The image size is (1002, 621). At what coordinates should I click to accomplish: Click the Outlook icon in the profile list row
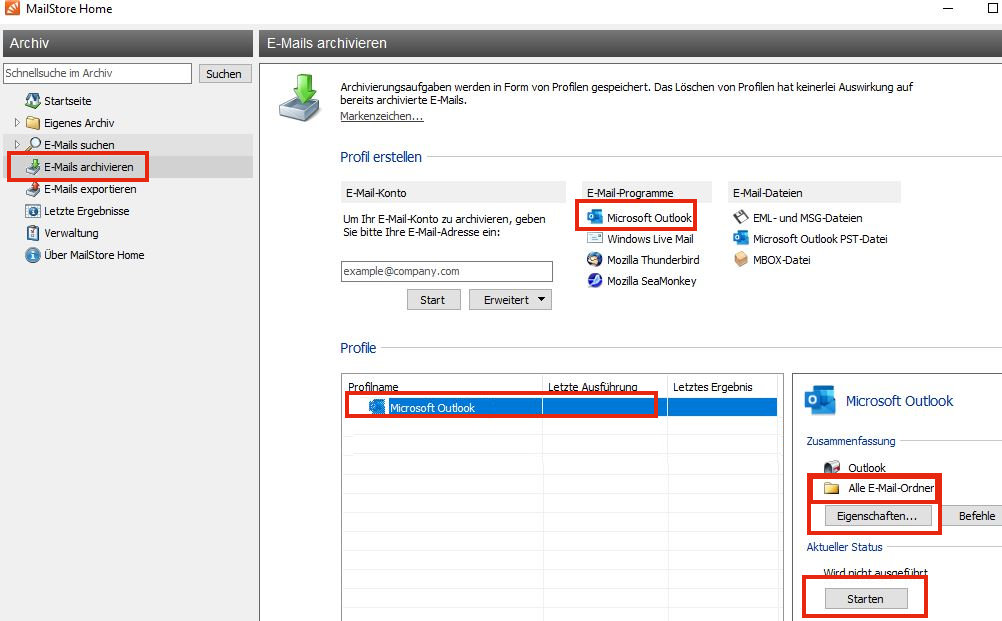coord(377,407)
